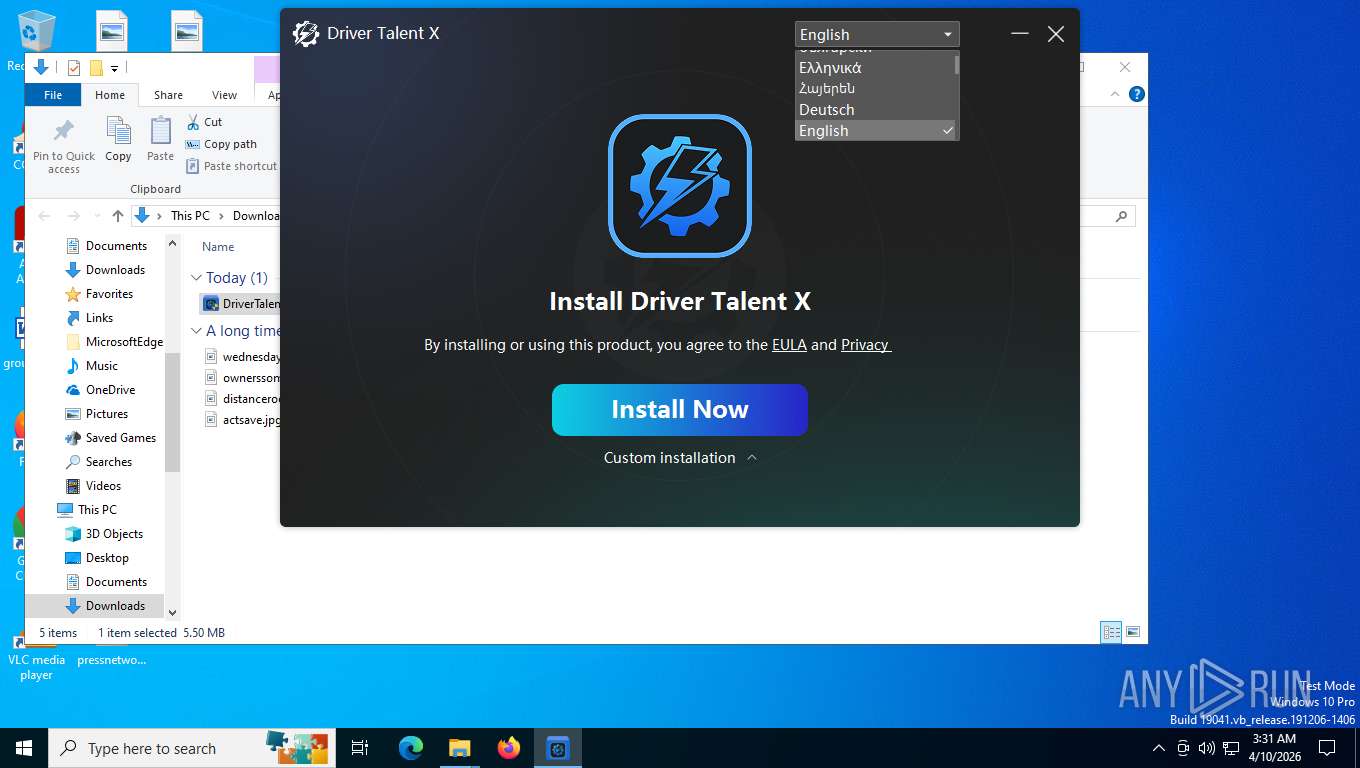Viewport: 1360px width, 768px height.
Task: Select MicrosoftEdge folder in navigation pane
Action: 124,342
